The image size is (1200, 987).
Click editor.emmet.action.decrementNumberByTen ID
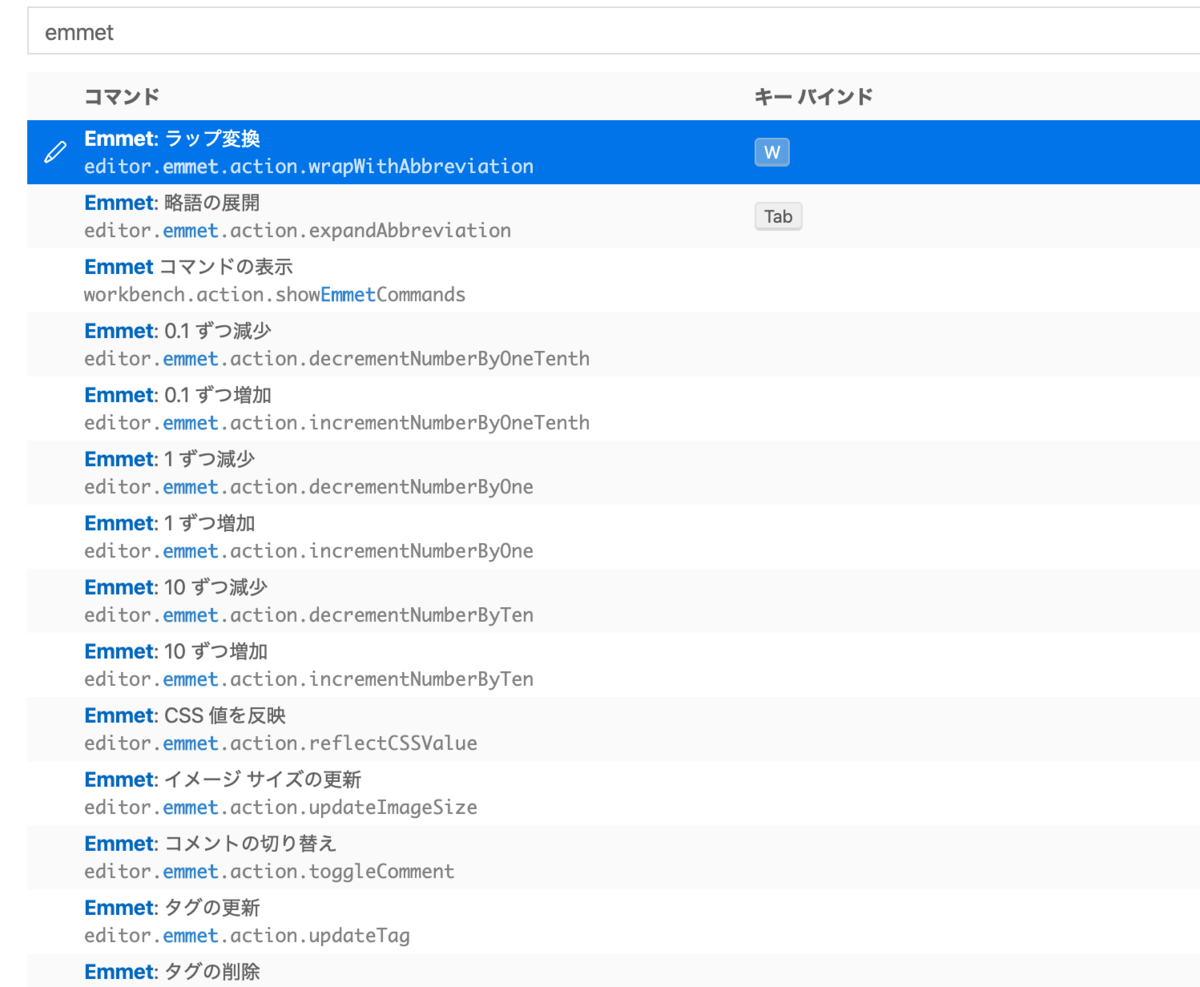click(309, 614)
